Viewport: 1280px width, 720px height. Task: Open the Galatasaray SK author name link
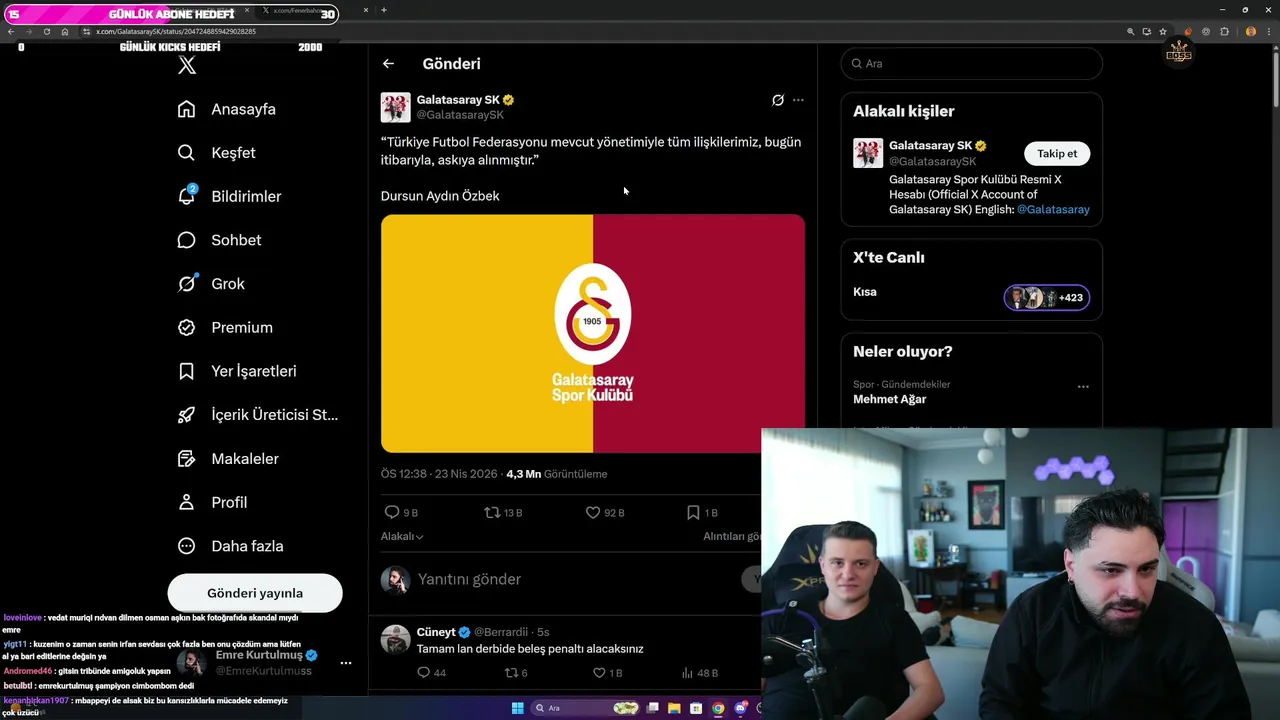coord(458,100)
